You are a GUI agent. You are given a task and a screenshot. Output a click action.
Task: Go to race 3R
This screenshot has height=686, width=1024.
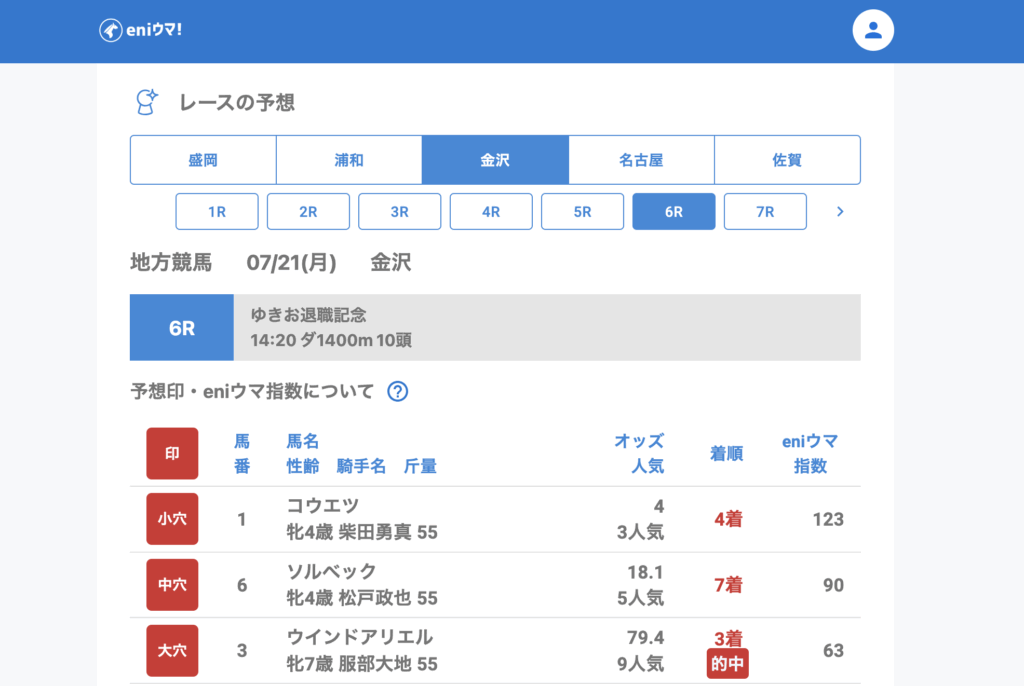tap(400, 212)
